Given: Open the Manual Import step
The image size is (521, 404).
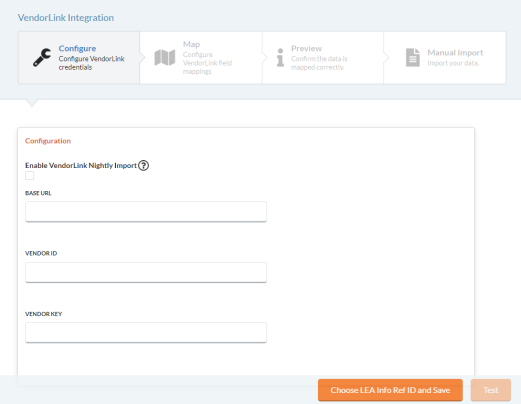Looking at the screenshot, I should [445, 58].
